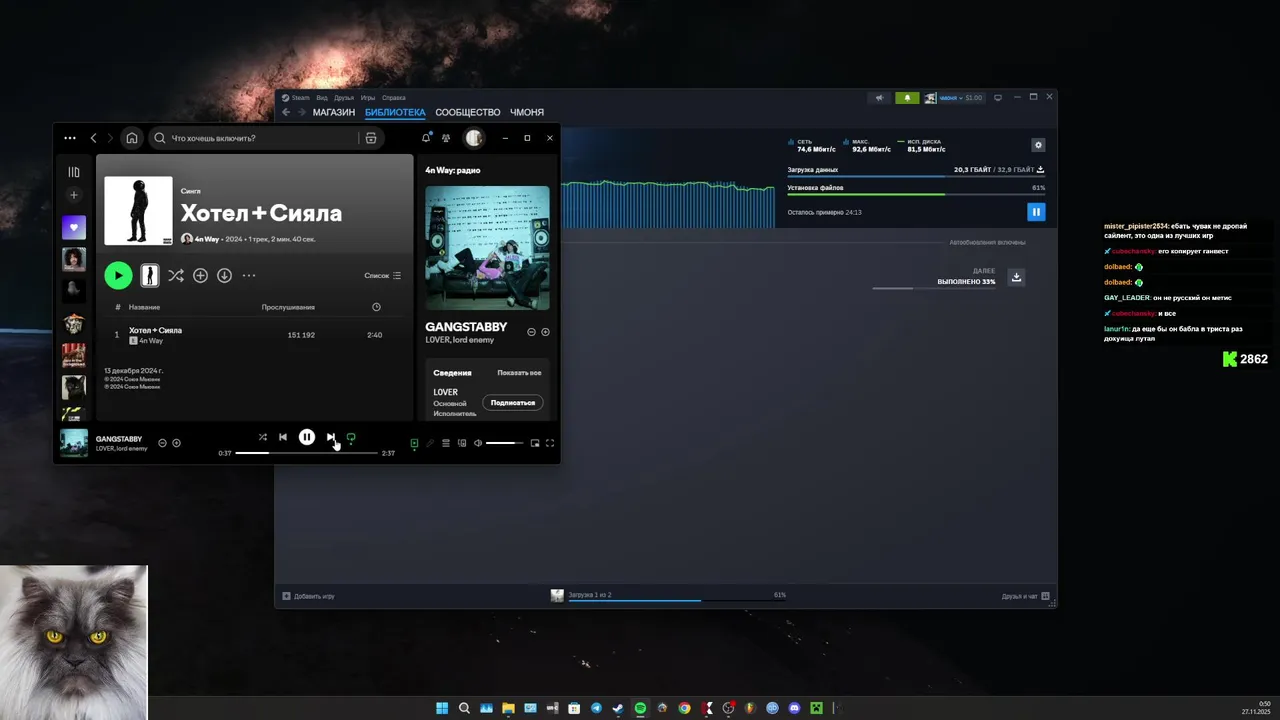Toggle the album preview button next to Play

[x=149, y=275]
